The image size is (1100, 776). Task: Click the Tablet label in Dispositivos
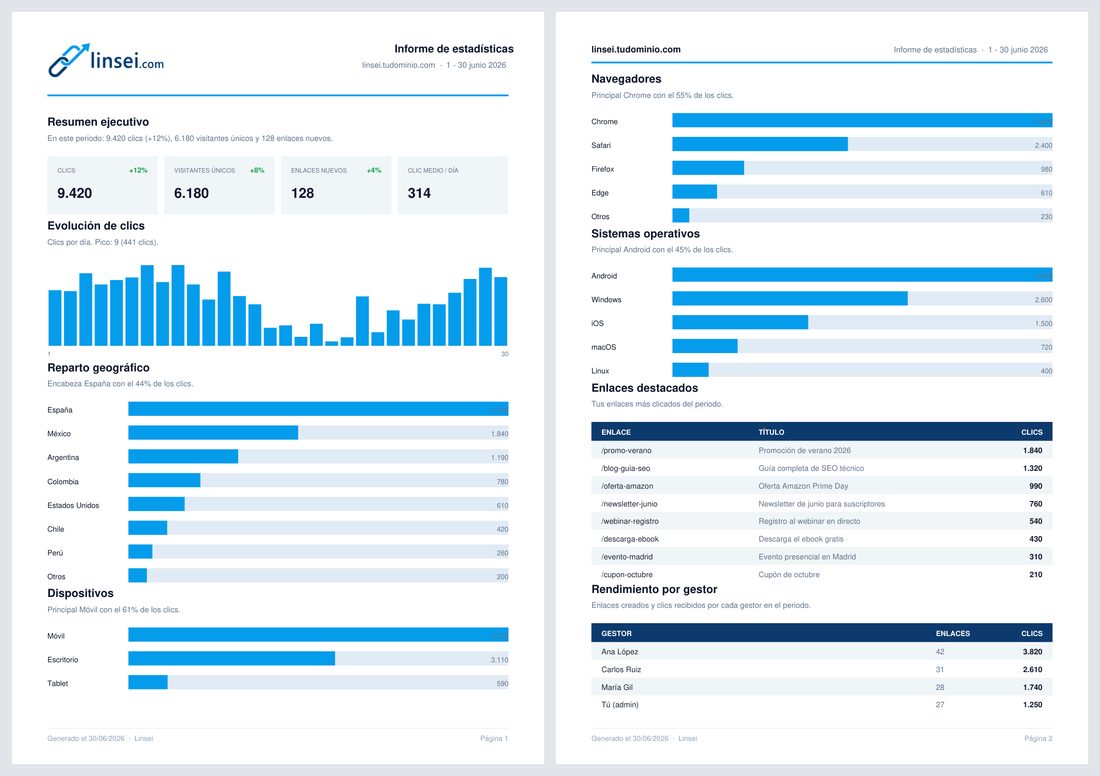58,683
